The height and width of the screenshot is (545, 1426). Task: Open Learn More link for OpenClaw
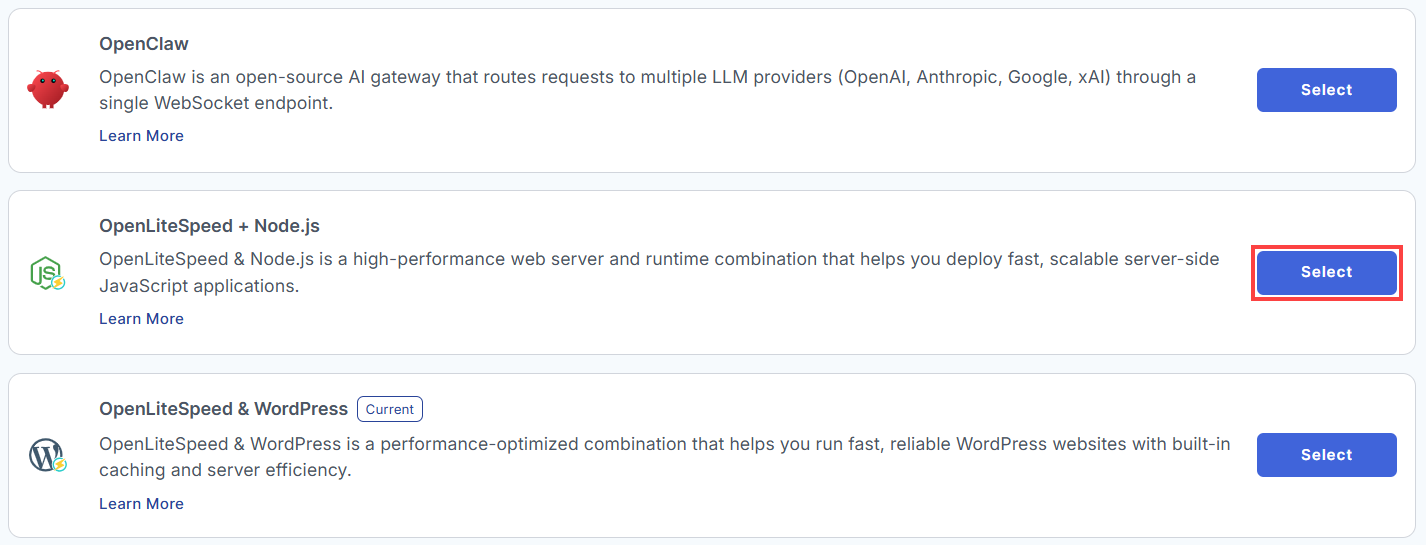coord(141,136)
